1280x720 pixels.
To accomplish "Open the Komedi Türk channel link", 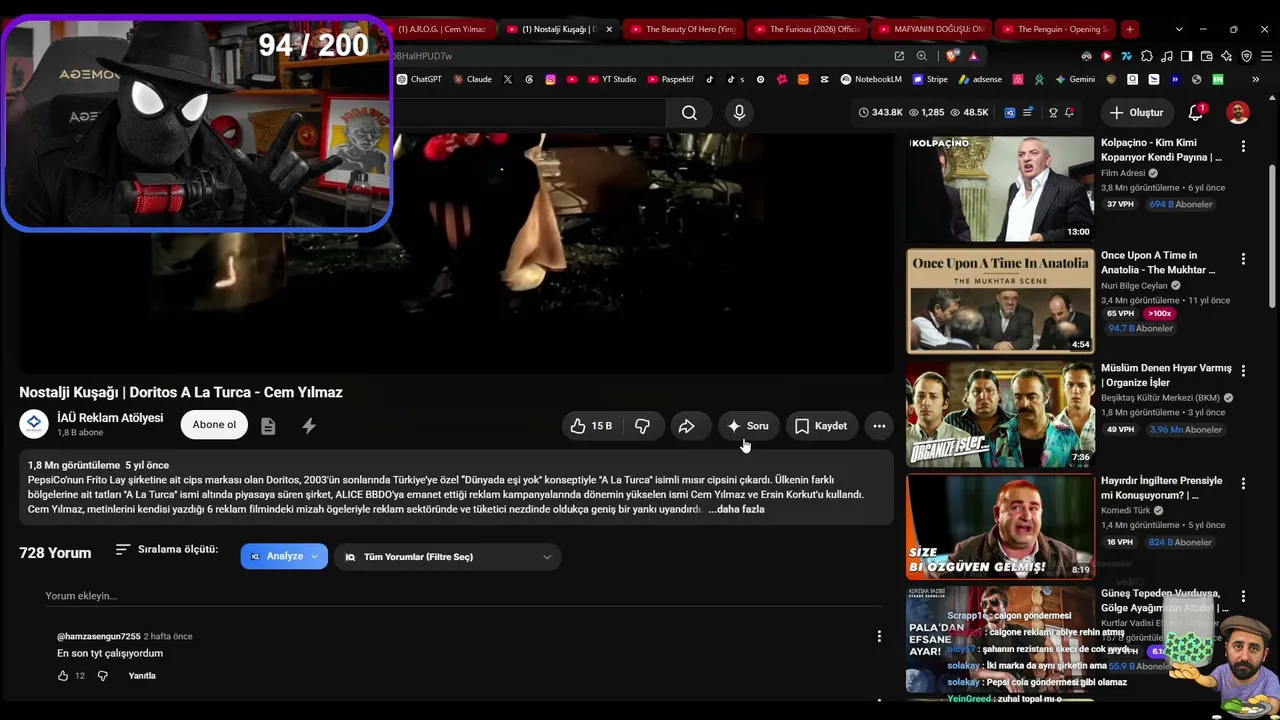I will (x=1126, y=510).
